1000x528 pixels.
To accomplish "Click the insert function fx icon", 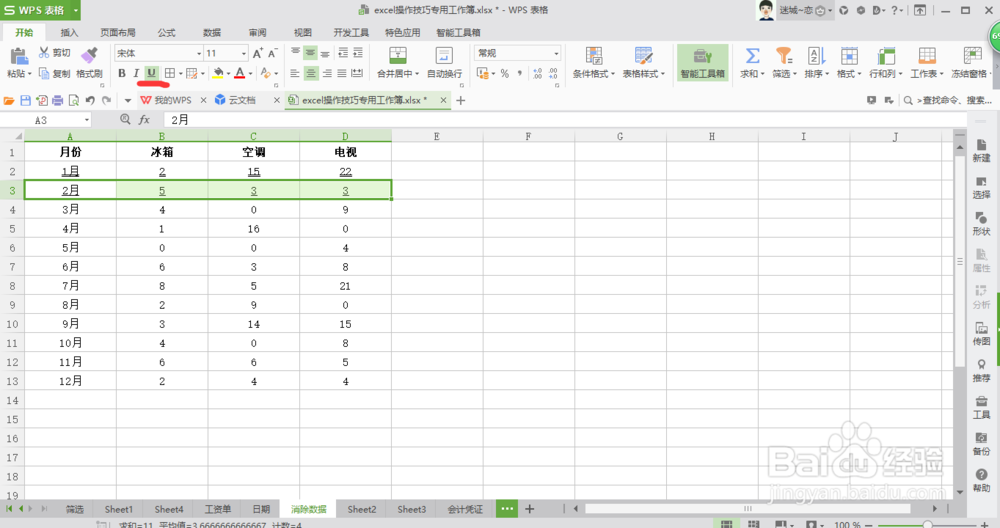I will coord(145,119).
